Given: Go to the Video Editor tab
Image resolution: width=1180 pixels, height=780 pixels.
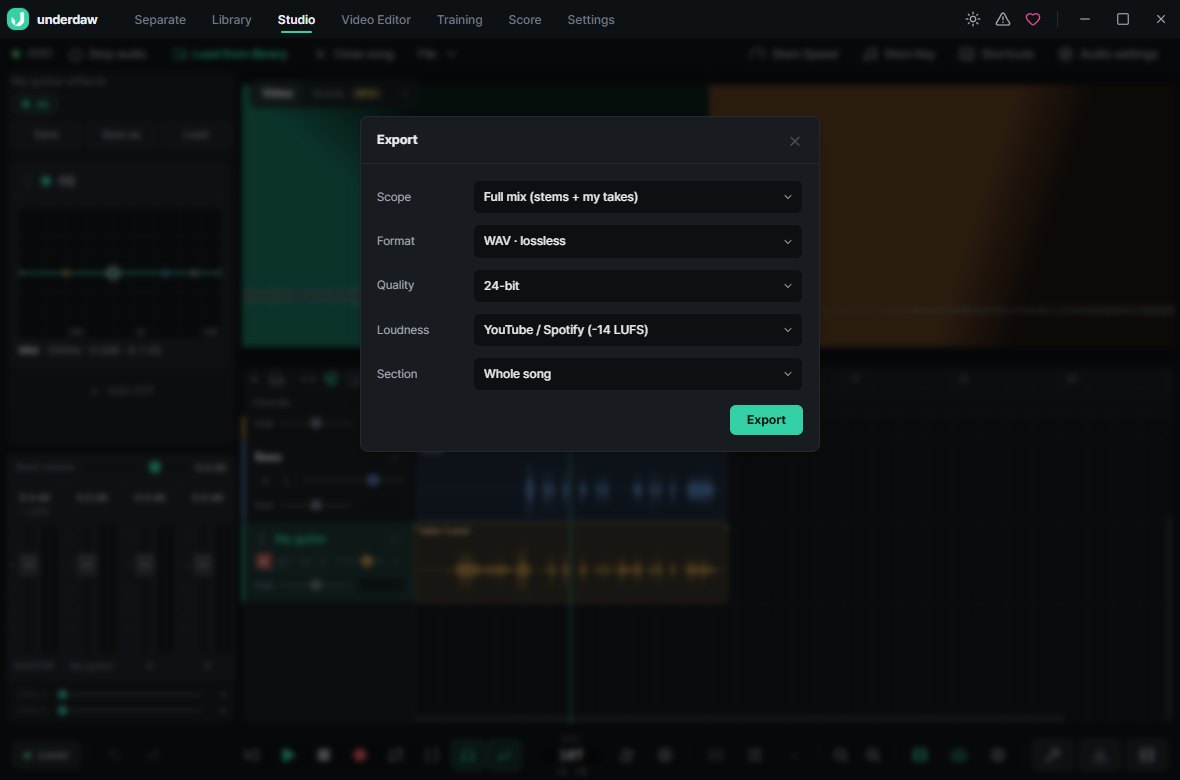Looking at the screenshot, I should coord(376,20).
